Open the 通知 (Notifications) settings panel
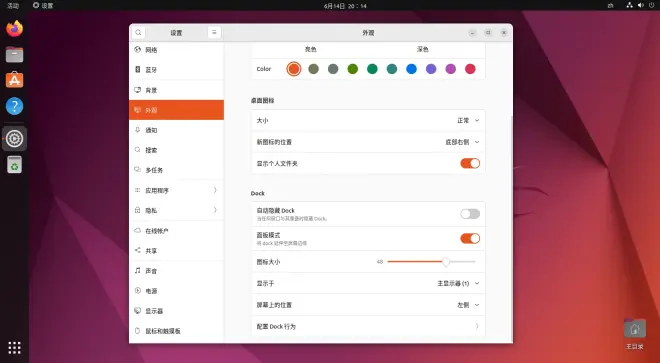Screen dimensions: 660x363 (176, 130)
